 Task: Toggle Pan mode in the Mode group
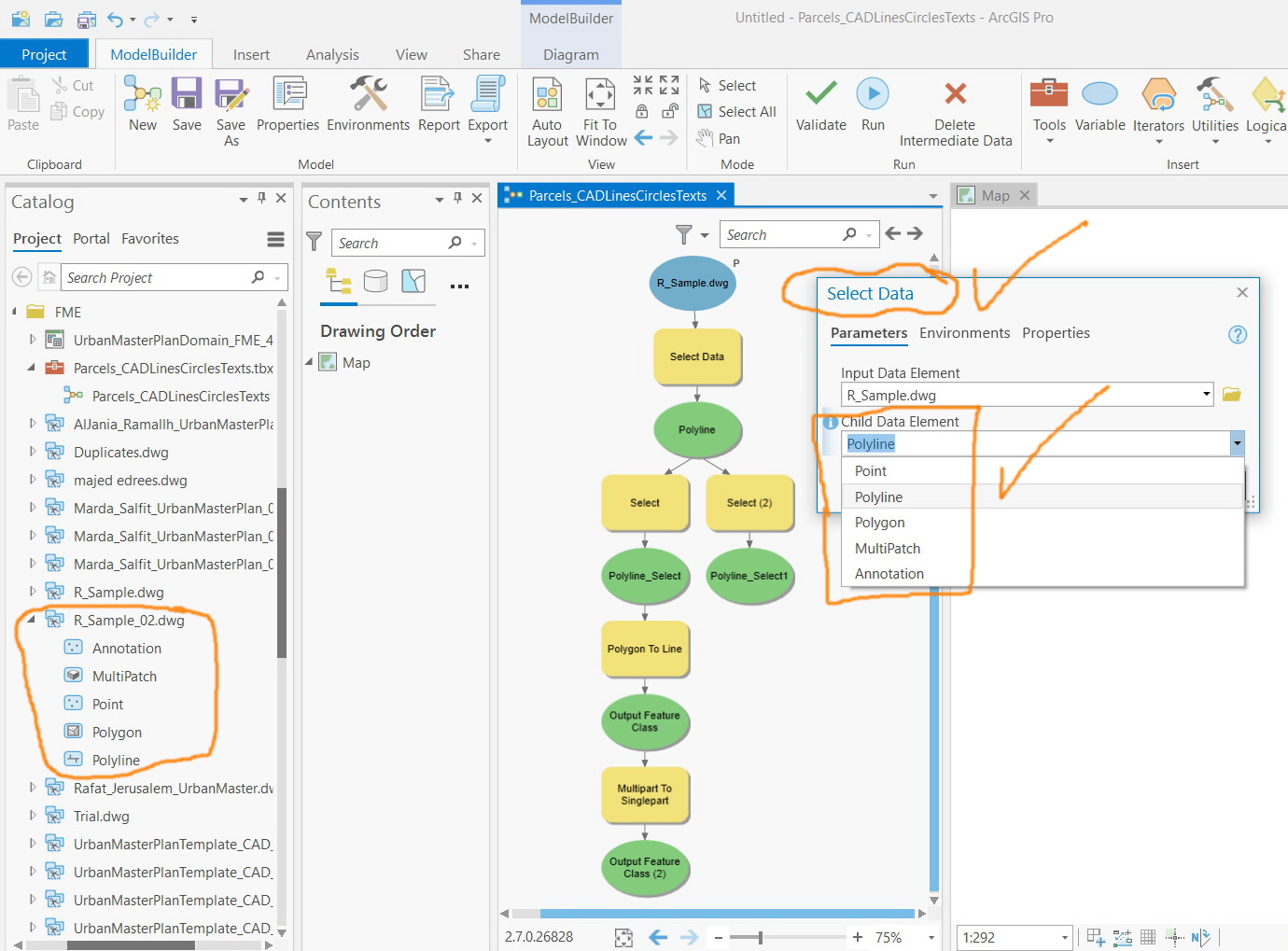[719, 138]
